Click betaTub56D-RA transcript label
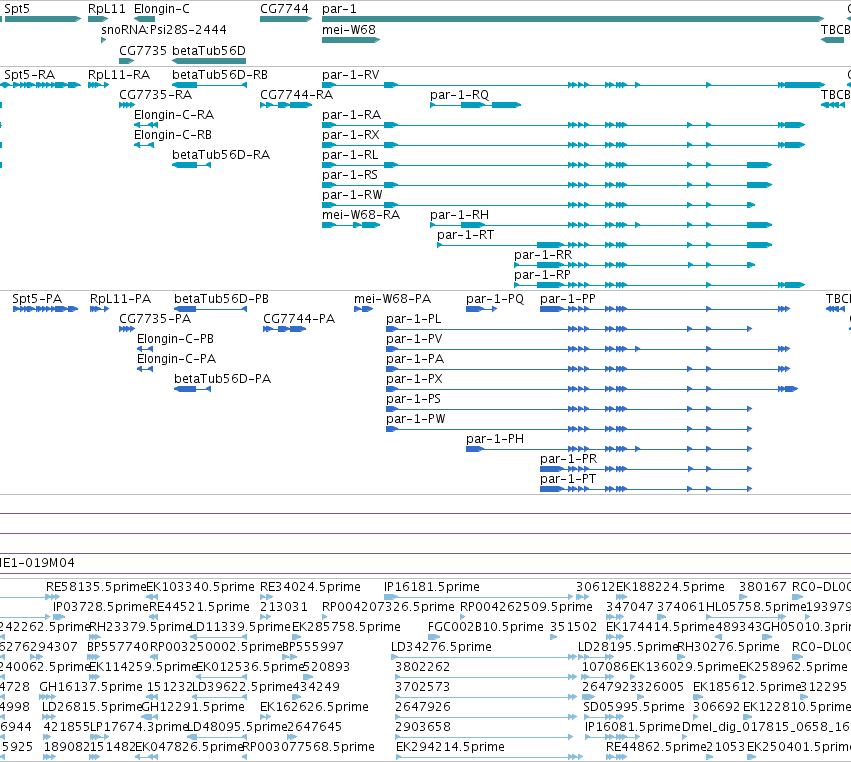Viewport: 851px width, 762px height. click(221, 155)
